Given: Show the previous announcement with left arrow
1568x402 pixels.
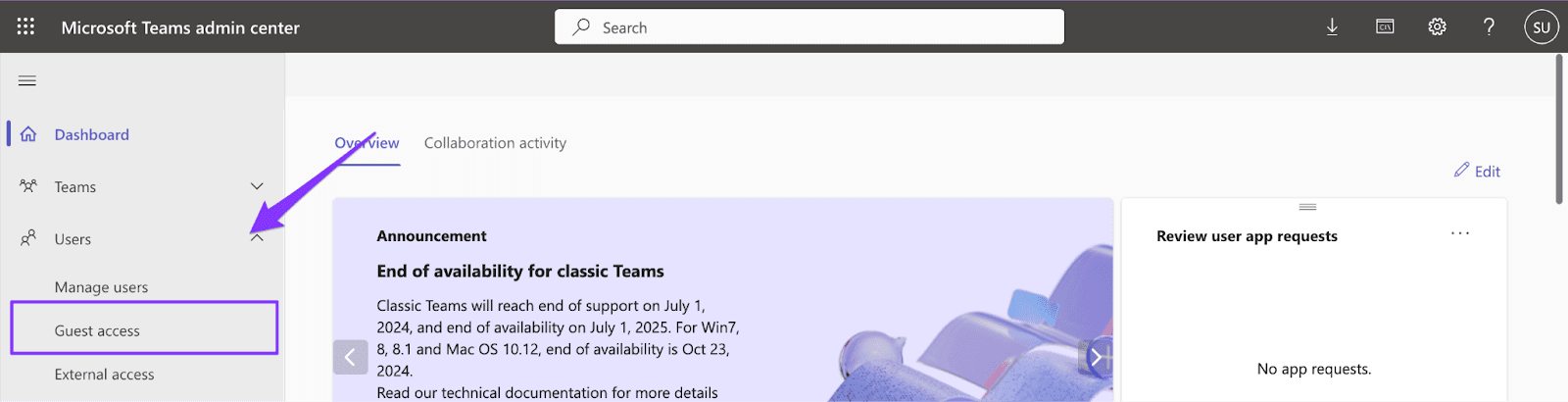Looking at the screenshot, I should pyautogui.click(x=350, y=358).
